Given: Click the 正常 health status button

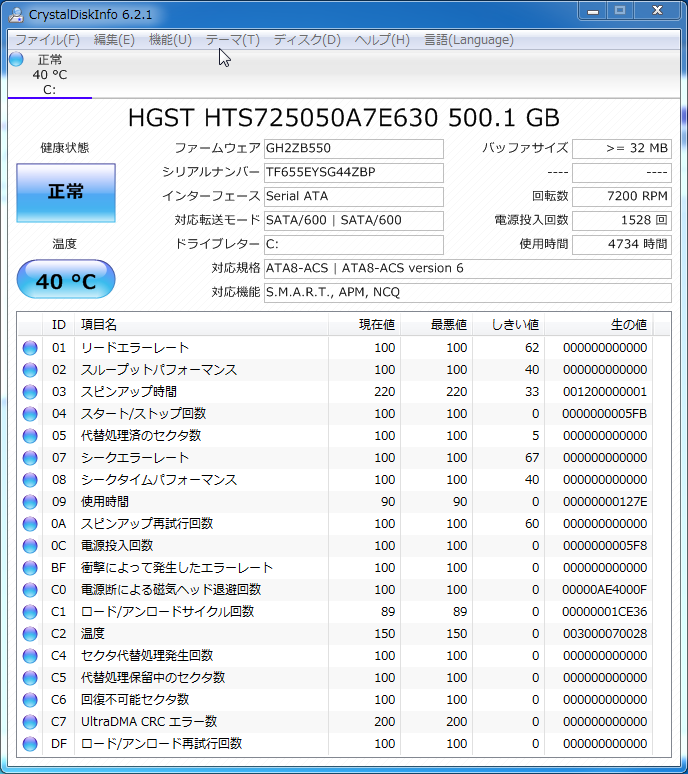Looking at the screenshot, I should click(66, 193).
